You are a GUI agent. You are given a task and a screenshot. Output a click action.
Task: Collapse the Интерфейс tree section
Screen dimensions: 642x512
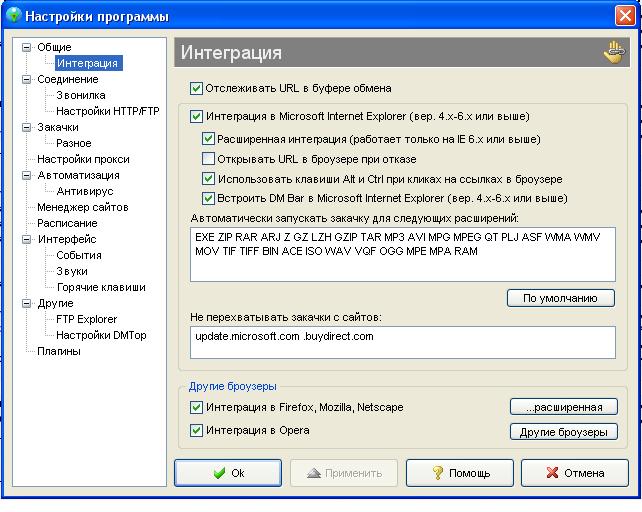[27, 239]
